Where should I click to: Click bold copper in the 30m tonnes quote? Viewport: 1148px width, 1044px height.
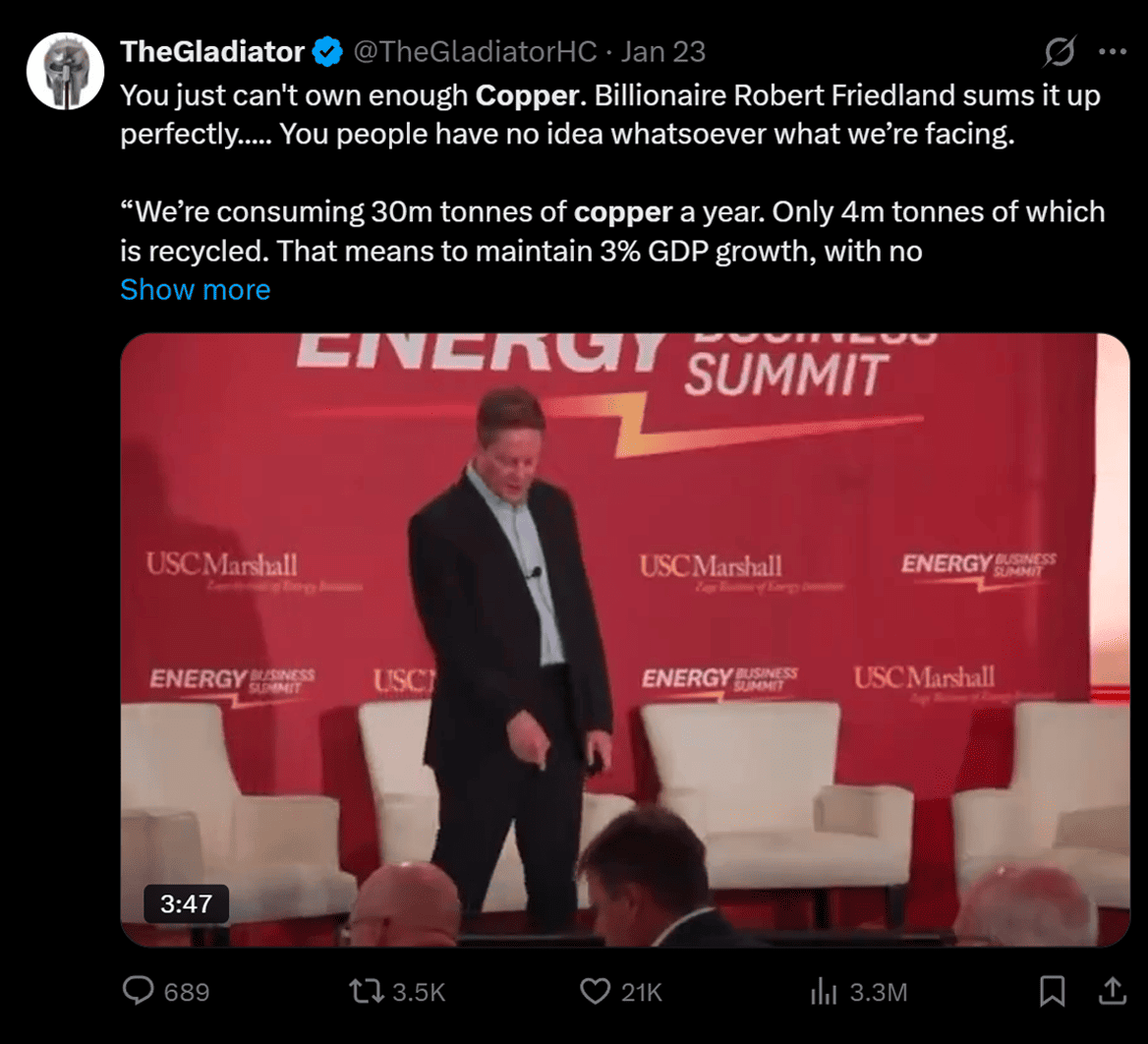(x=623, y=212)
